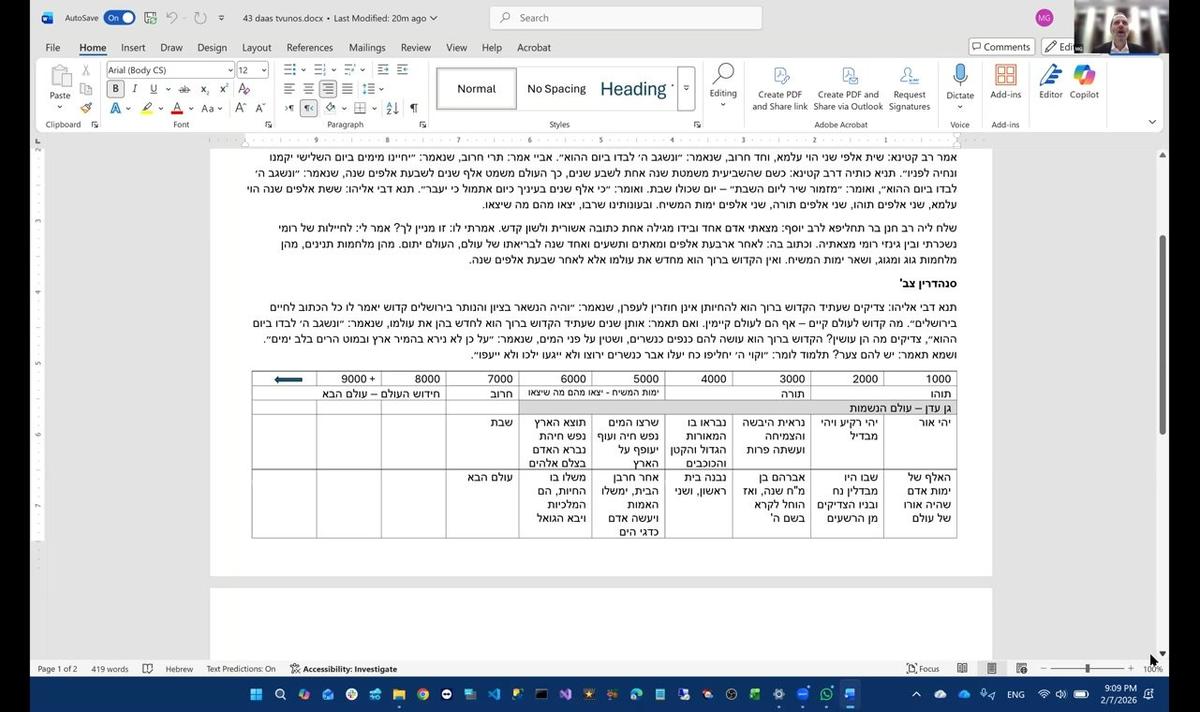
Task: Toggle the show paragraph marks button
Action: click(x=413, y=108)
